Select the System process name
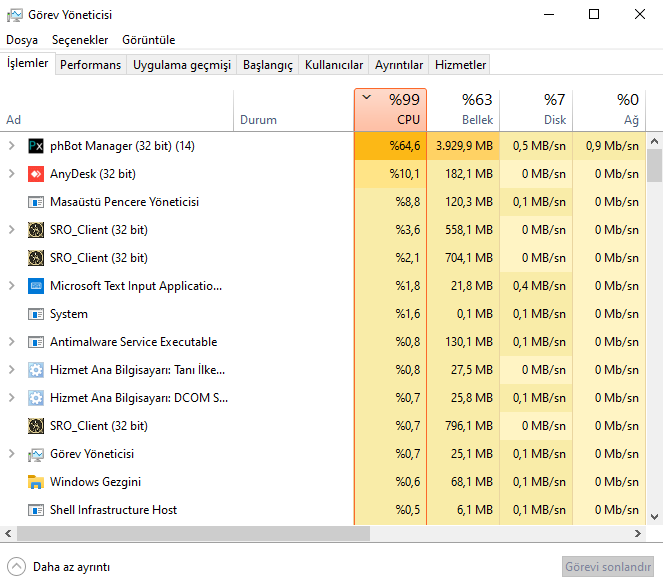Image resolution: width=663 pixels, height=587 pixels. [x=68, y=314]
